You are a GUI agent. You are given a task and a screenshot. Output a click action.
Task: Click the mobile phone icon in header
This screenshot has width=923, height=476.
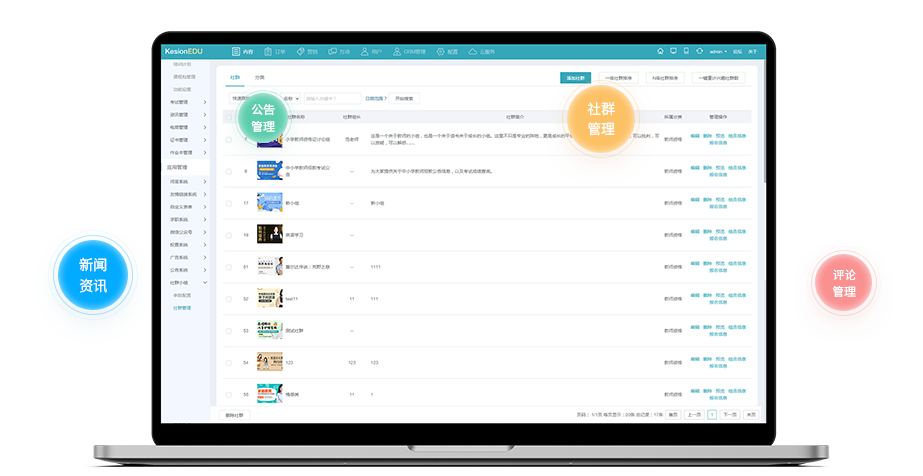686,51
